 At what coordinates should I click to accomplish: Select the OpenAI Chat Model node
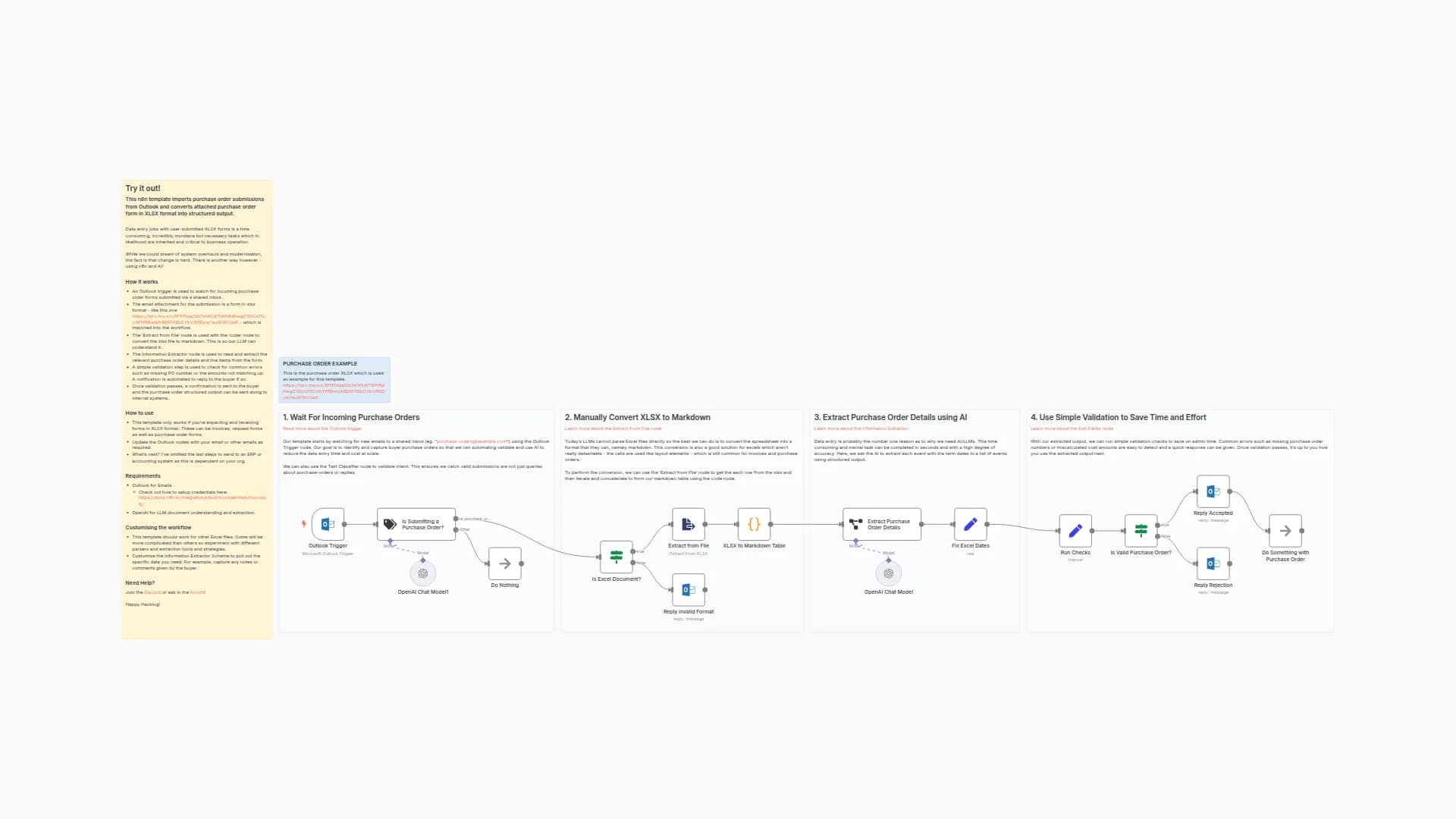[889, 574]
